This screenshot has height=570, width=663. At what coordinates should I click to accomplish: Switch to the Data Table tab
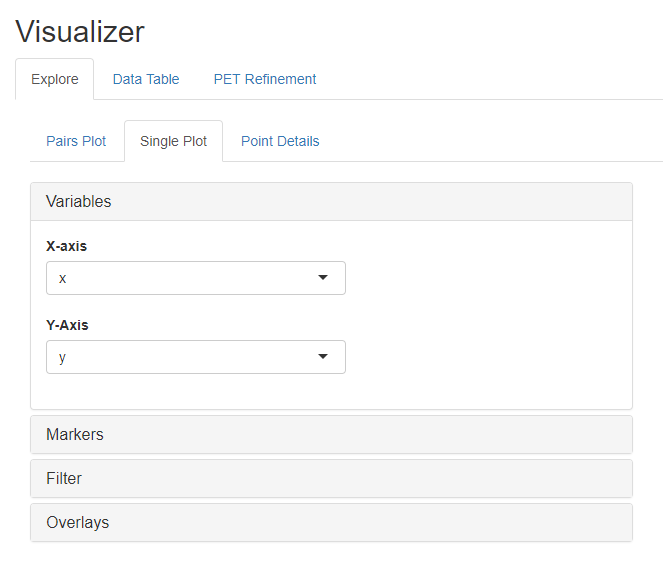[146, 79]
